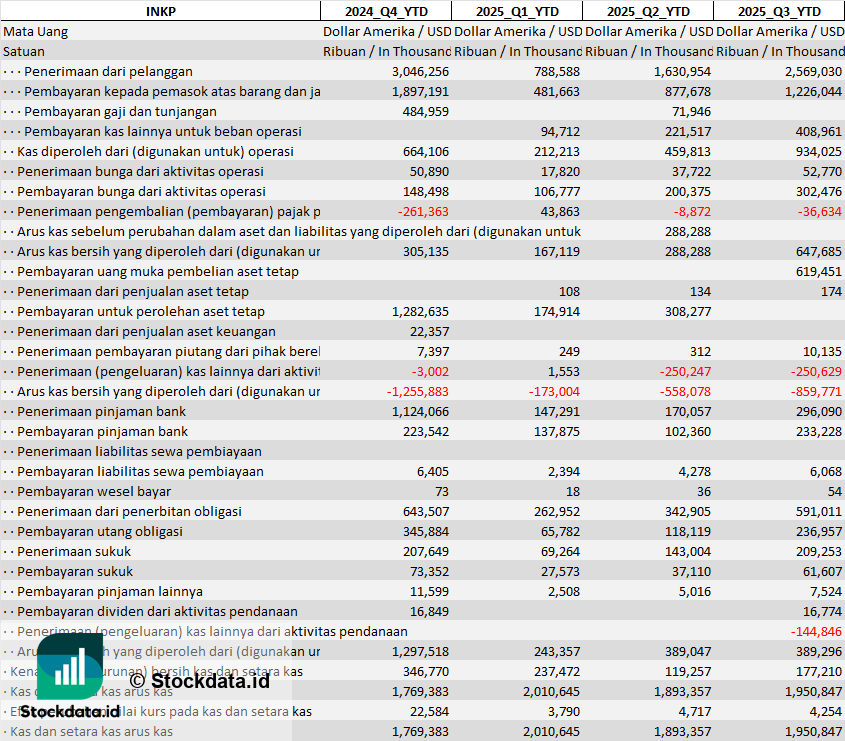Click red value -8,872

(692, 212)
